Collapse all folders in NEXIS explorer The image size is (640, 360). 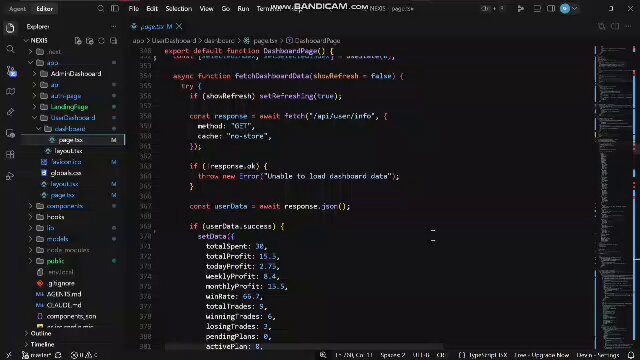click(x=113, y=40)
